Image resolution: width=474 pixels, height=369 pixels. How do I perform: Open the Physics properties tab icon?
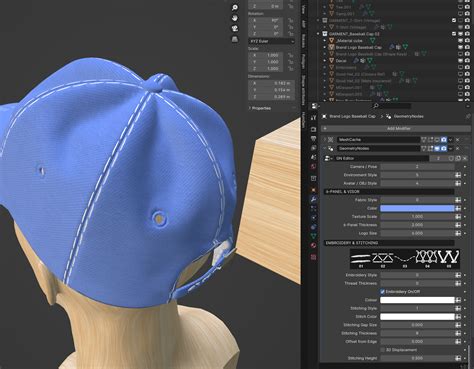tap(313, 217)
